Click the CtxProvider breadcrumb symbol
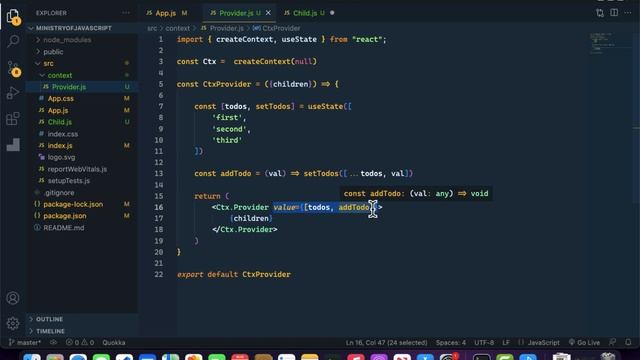The width and height of the screenshot is (640, 360). 277,28
